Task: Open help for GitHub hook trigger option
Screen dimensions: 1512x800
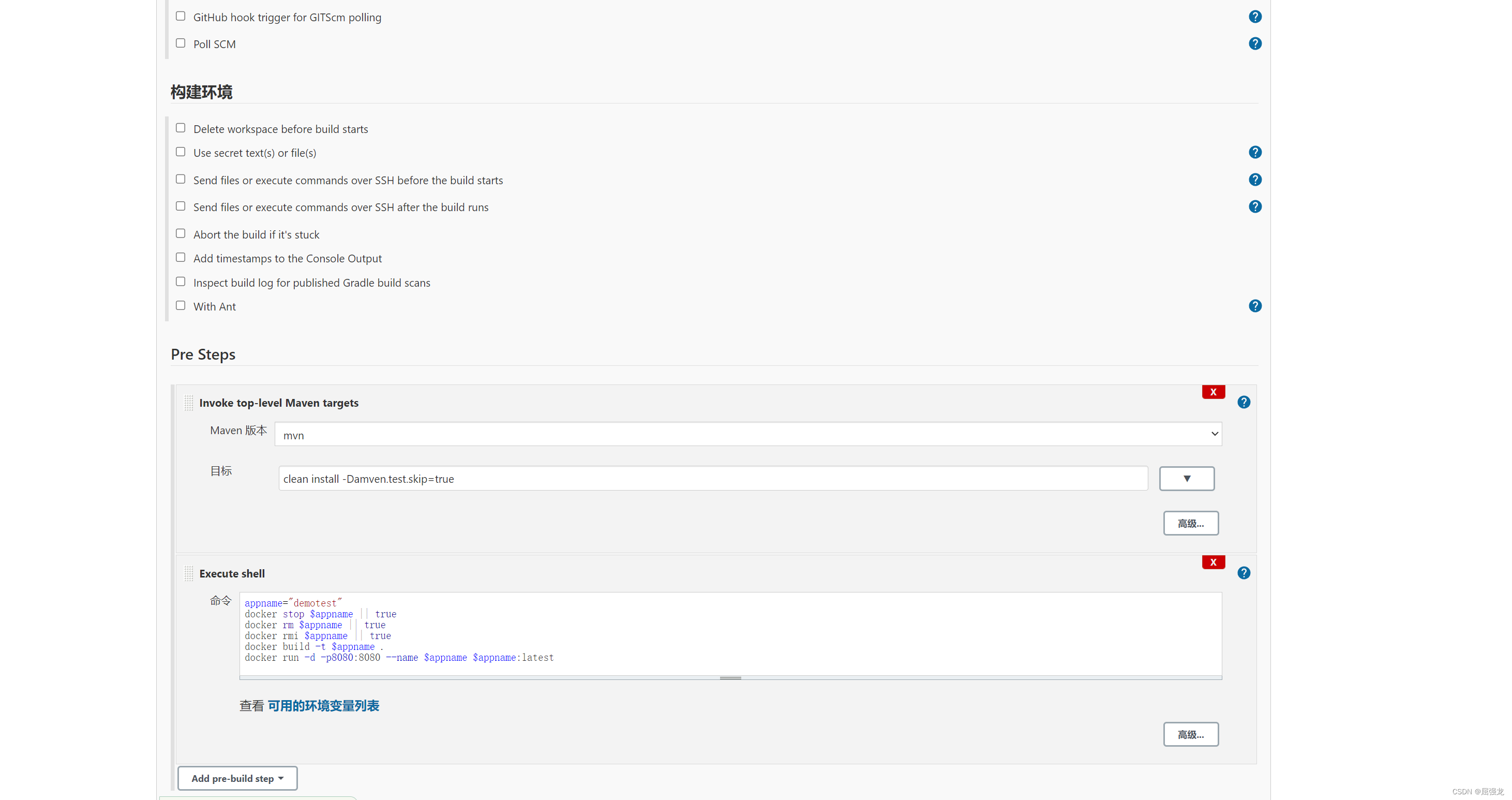Action: click(1255, 16)
